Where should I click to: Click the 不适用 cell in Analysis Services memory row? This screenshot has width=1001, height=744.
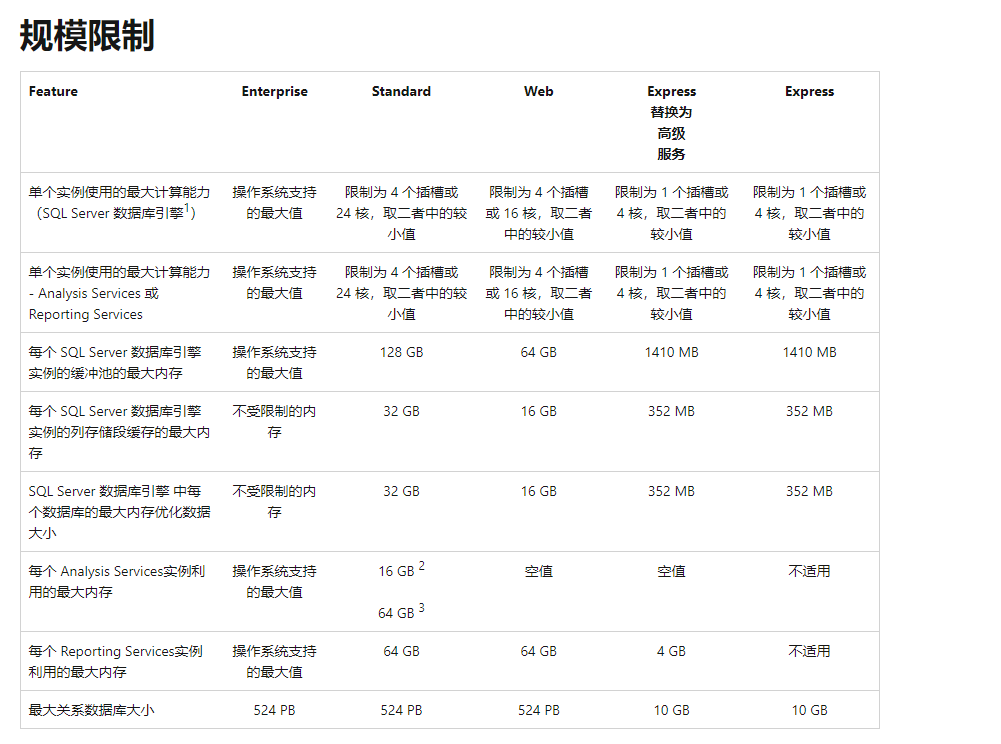tap(809, 572)
